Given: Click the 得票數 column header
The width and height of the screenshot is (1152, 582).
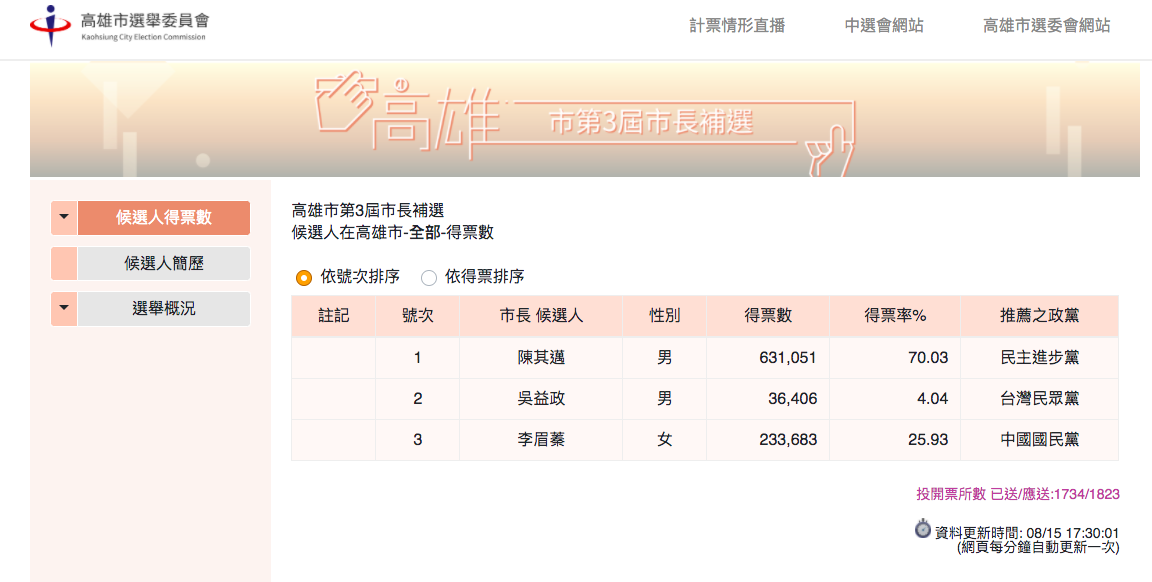Looking at the screenshot, I should (768, 315).
